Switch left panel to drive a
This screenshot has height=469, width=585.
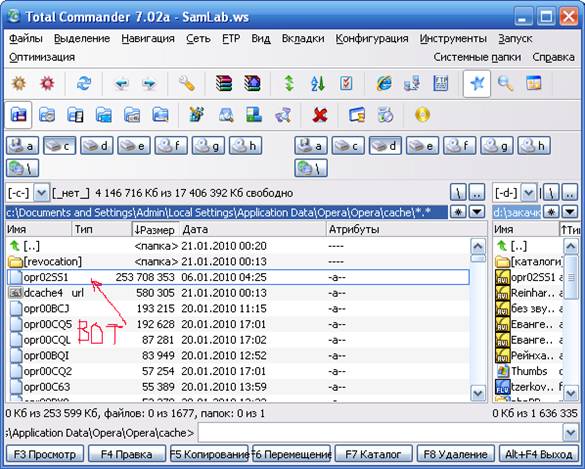coord(22,146)
